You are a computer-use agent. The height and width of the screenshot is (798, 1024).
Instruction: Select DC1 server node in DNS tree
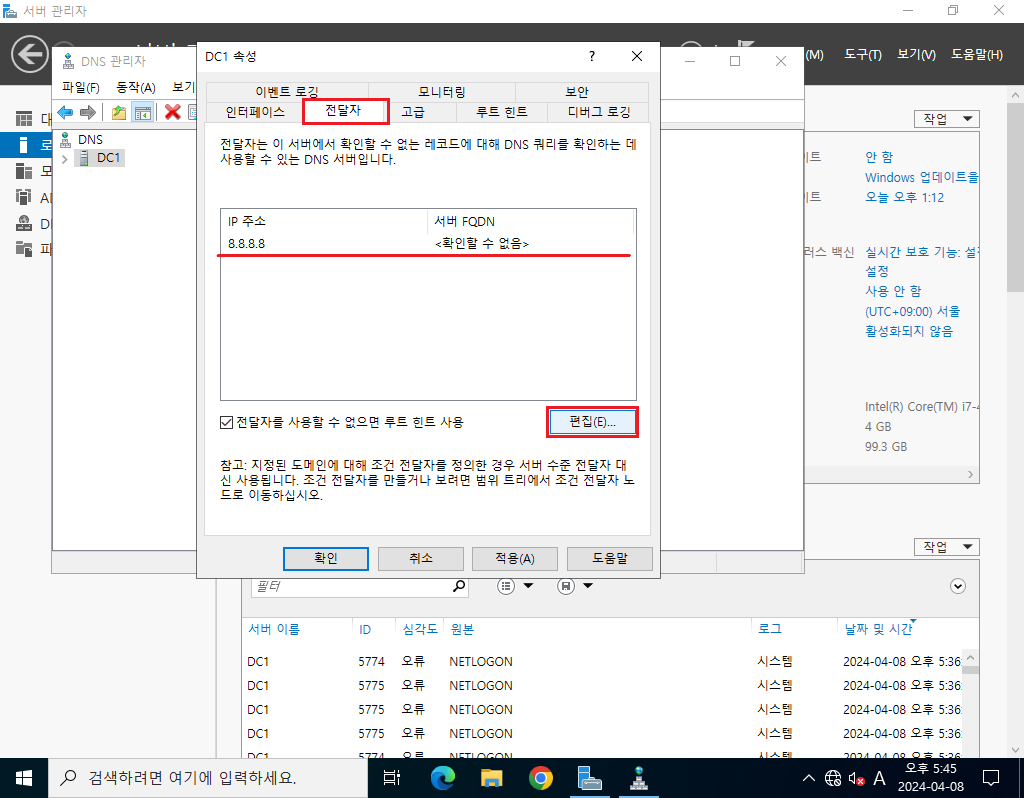(108, 157)
